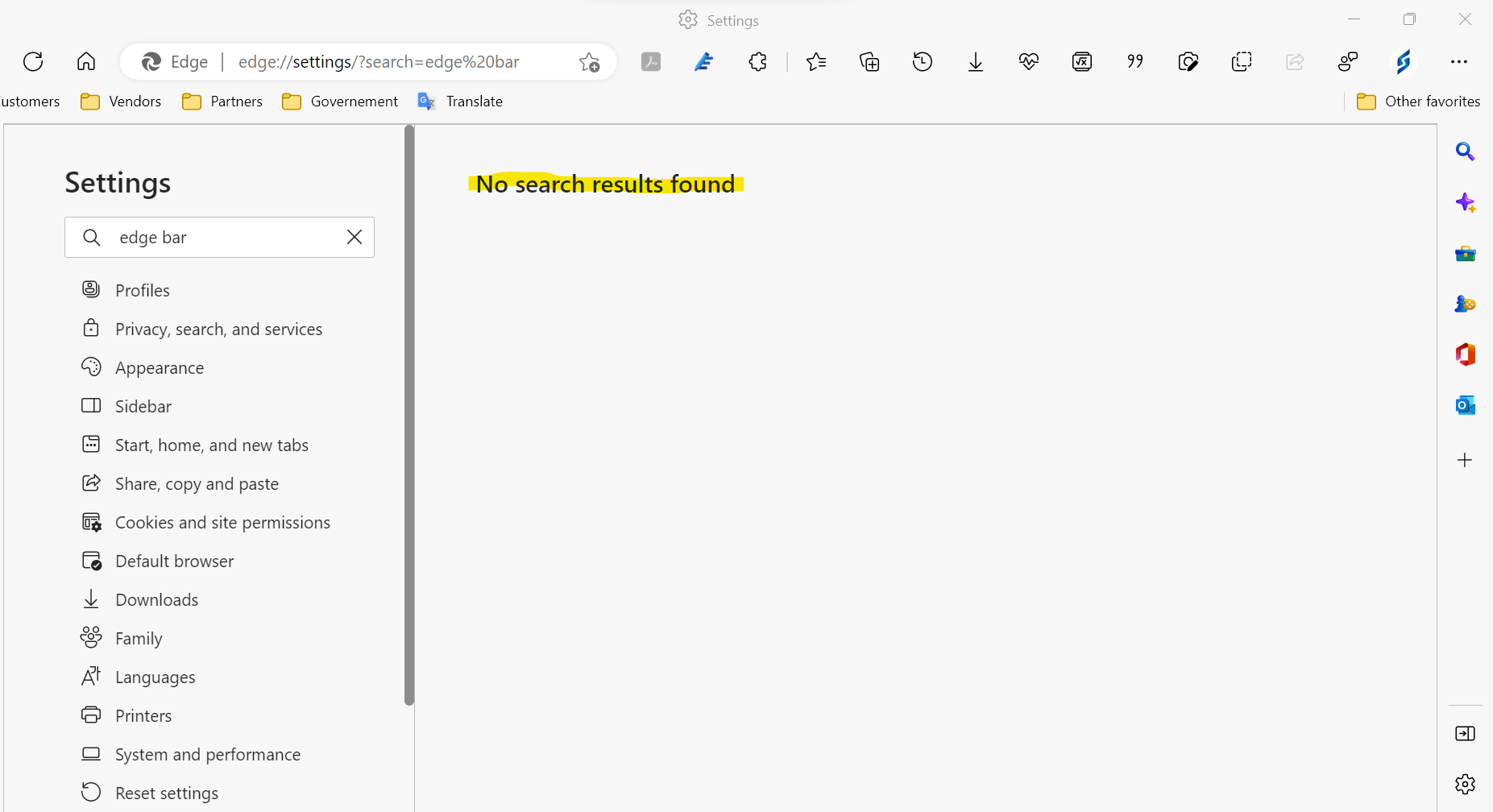This screenshot has height=812, width=1493.
Task: Open System and performance settings
Action: click(191, 754)
